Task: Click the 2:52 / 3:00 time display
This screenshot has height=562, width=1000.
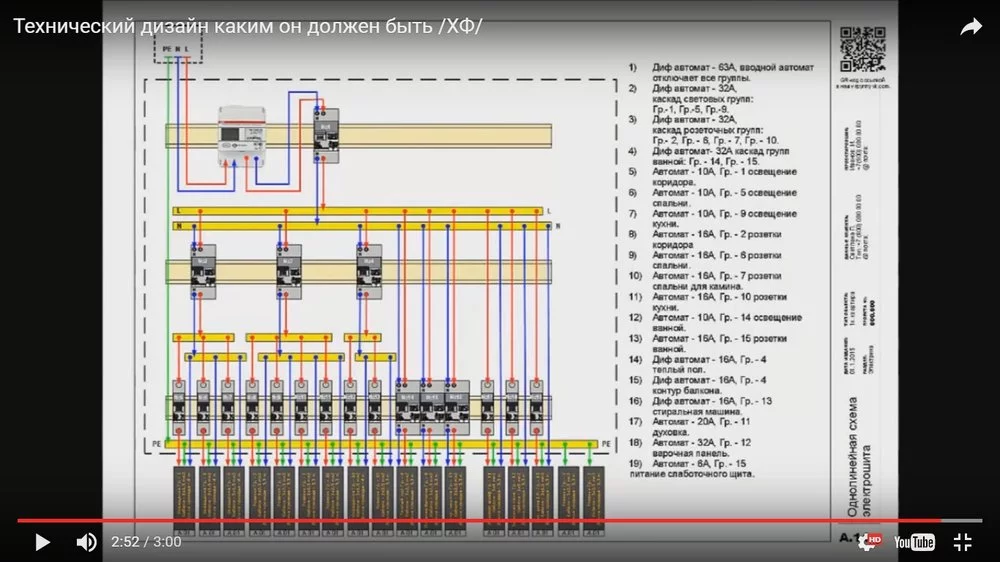Action: pos(145,542)
